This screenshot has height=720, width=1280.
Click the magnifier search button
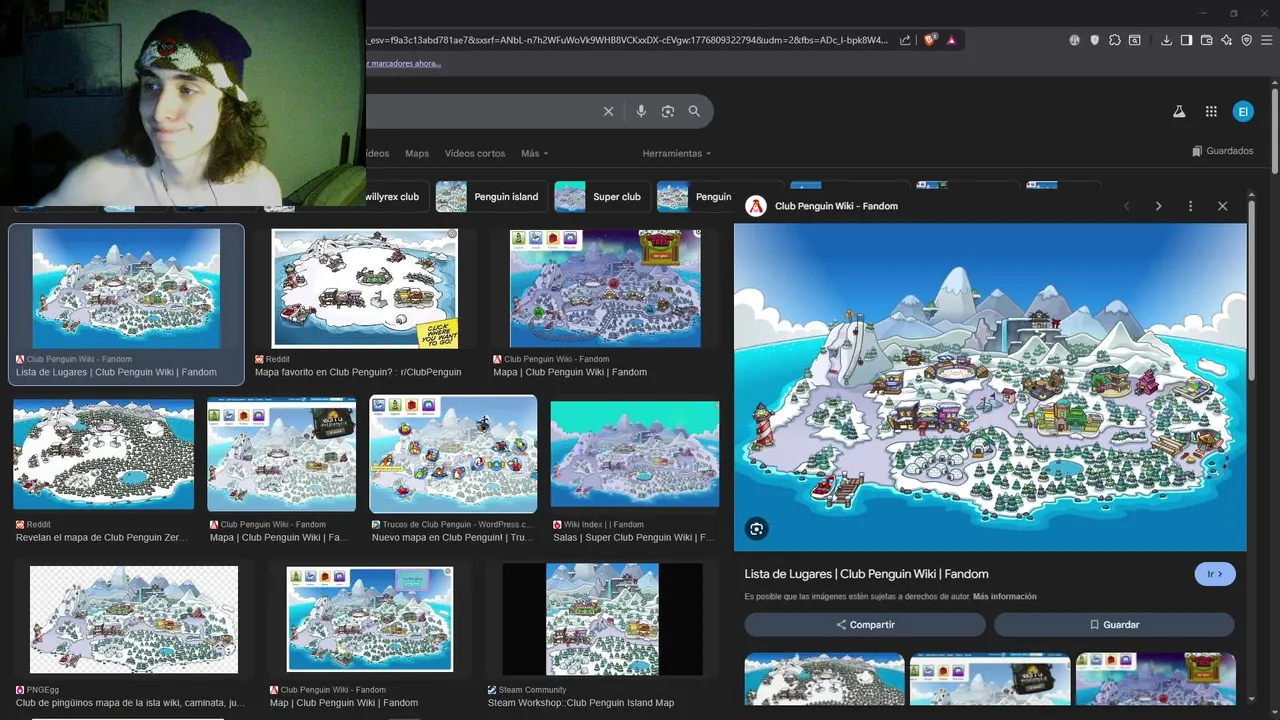coord(694,112)
